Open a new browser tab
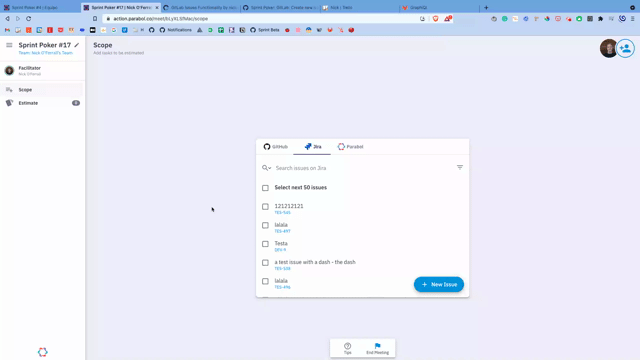 point(486,7)
